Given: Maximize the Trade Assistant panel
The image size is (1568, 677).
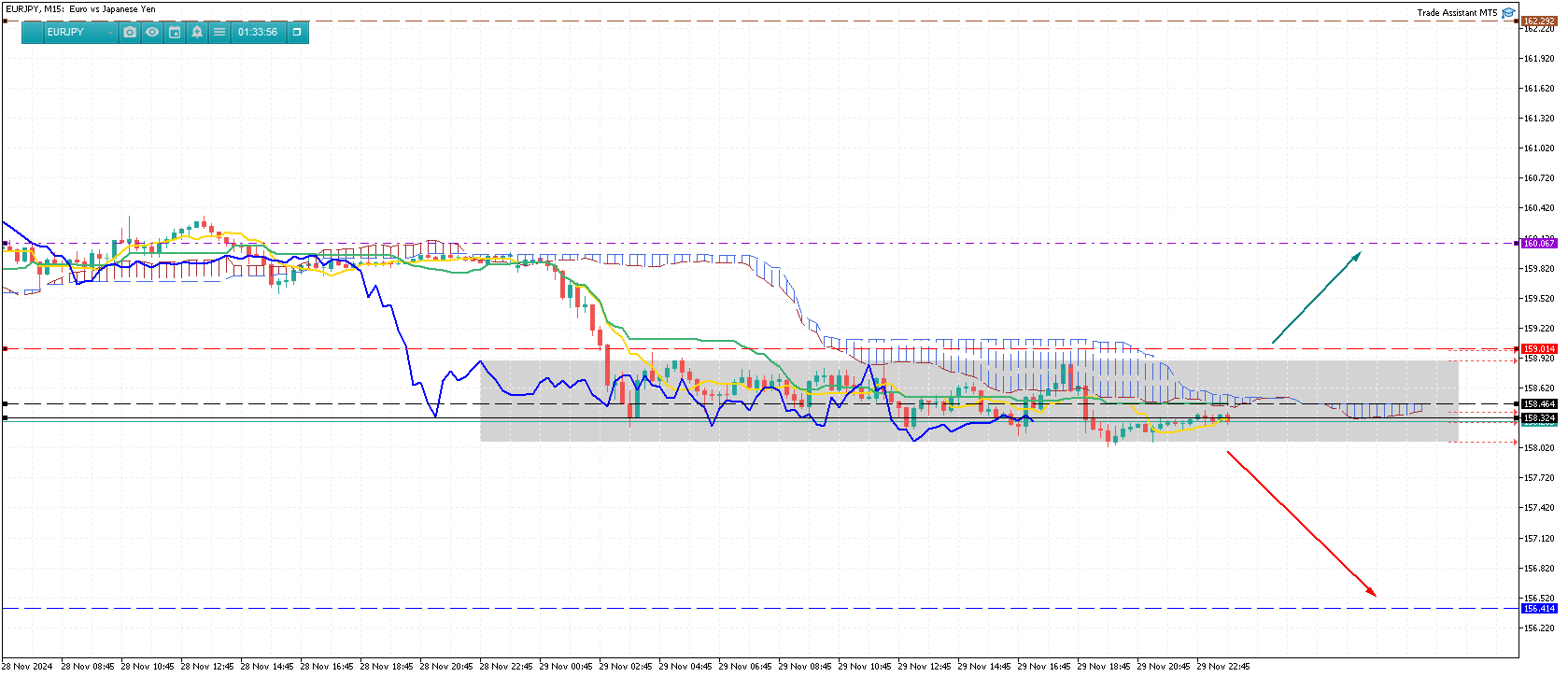Looking at the screenshot, I should tap(297, 32).
